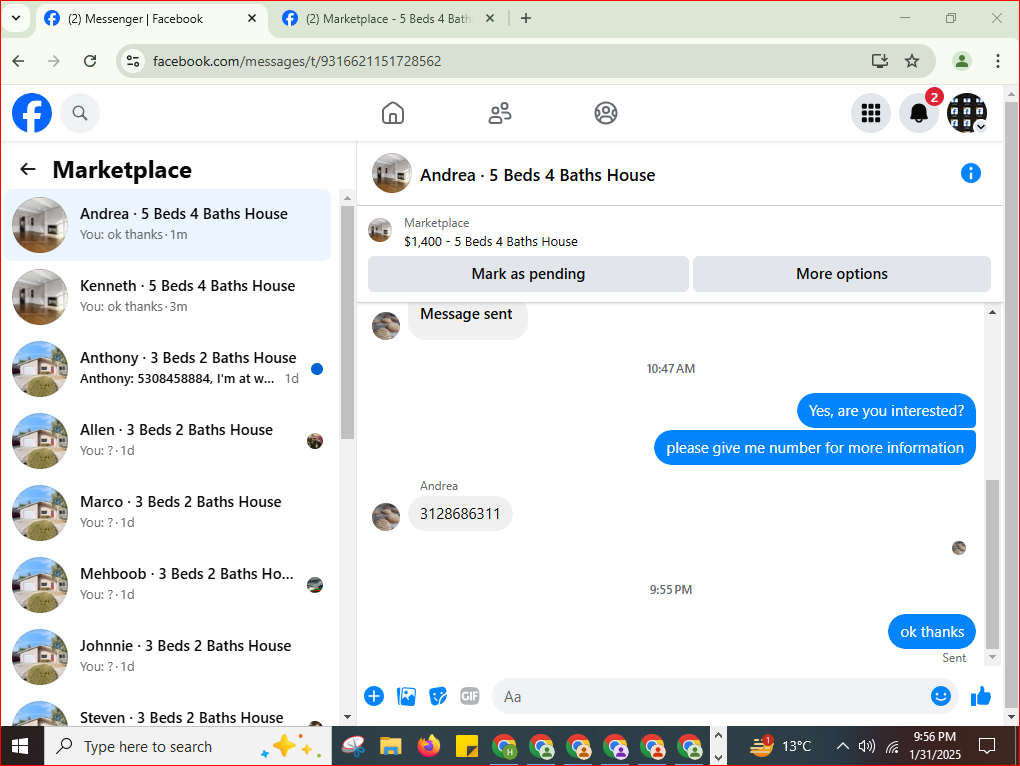The image size is (1020, 766).
Task: Close the Messenger | Facebook tab
Action: coord(252,19)
